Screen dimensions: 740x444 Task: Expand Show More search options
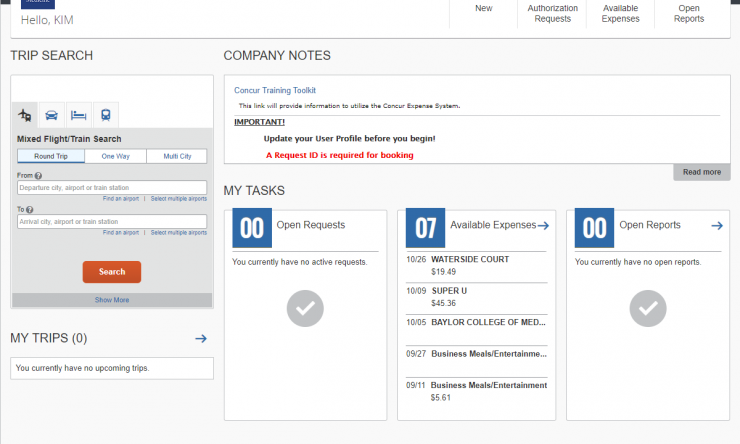tap(112, 300)
